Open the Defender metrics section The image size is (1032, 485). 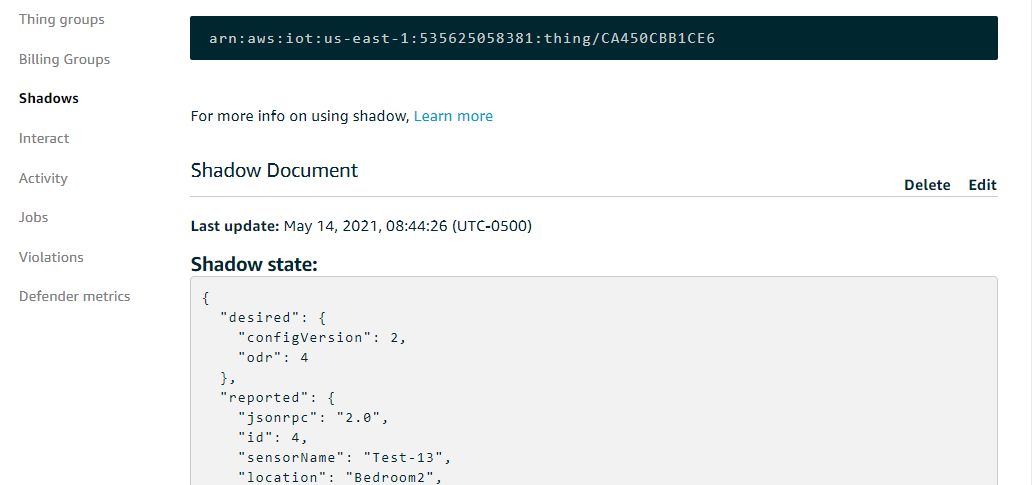74,296
